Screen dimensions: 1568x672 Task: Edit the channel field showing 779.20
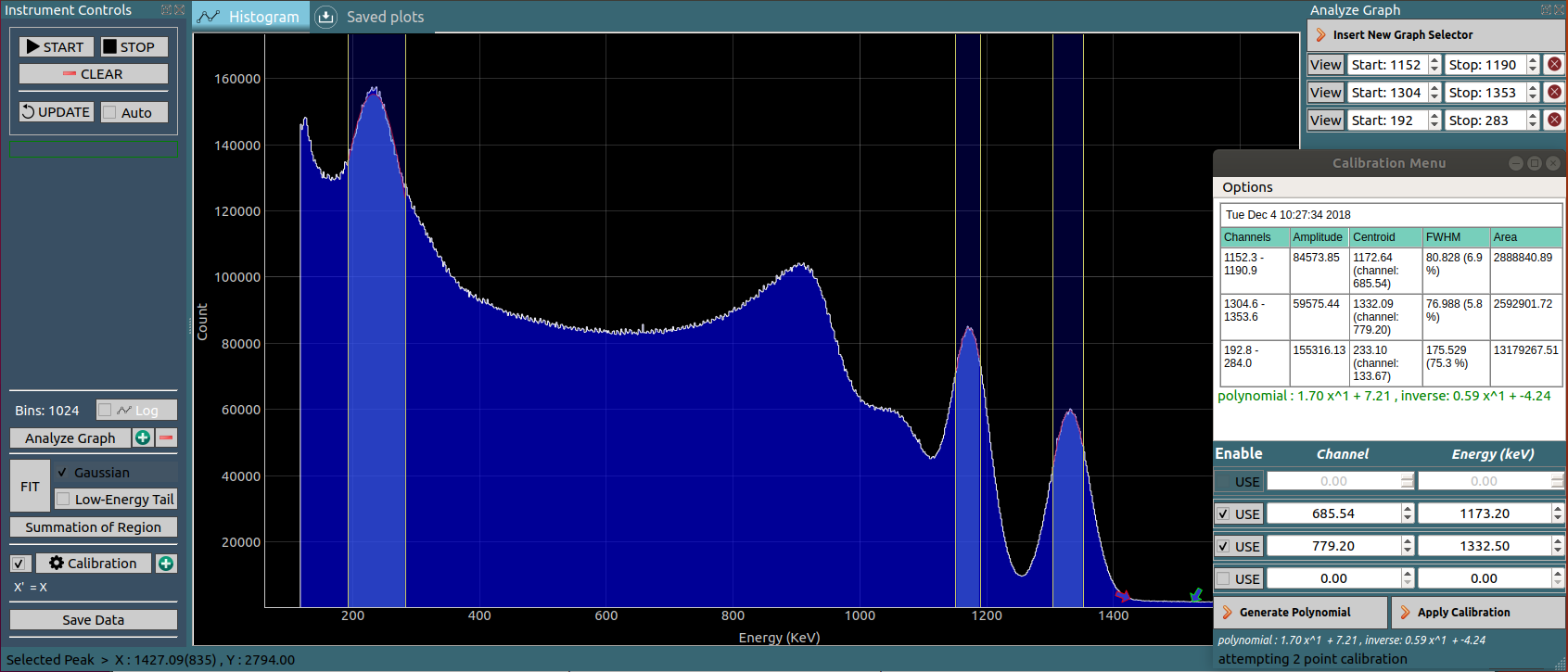tap(1333, 546)
